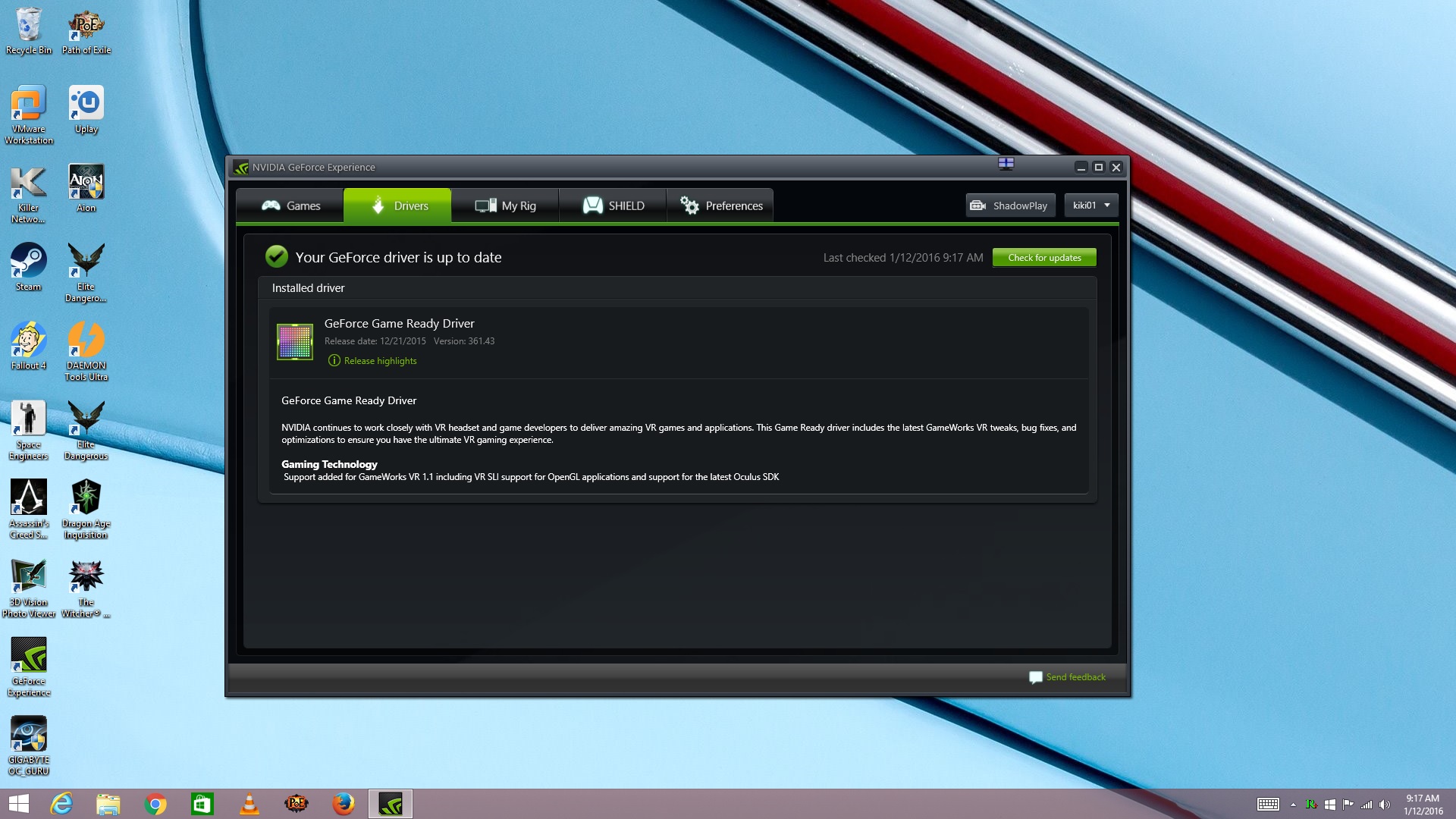The height and width of the screenshot is (819, 1456).
Task: Open Windows Store from taskbar
Action: point(202,804)
